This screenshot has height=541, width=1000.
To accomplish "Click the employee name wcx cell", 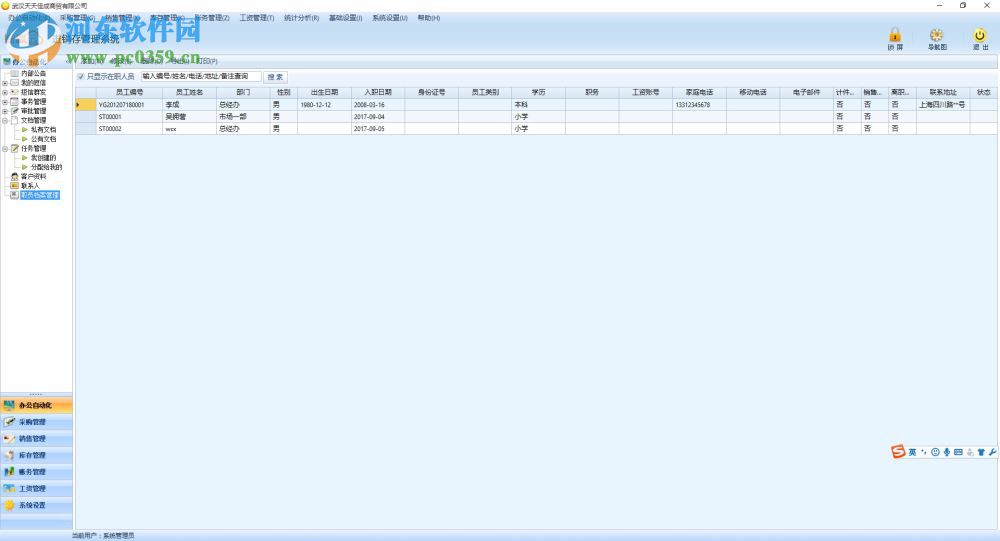I will coord(189,129).
